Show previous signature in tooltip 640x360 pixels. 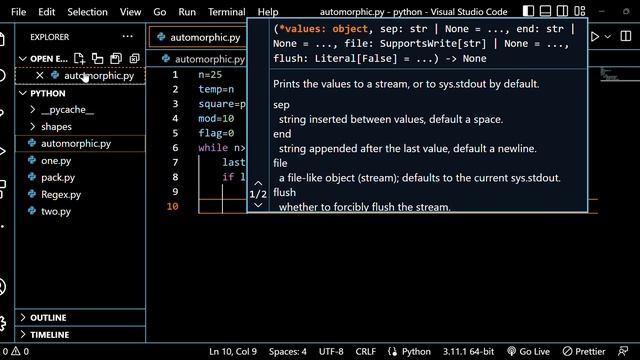tap(258, 183)
